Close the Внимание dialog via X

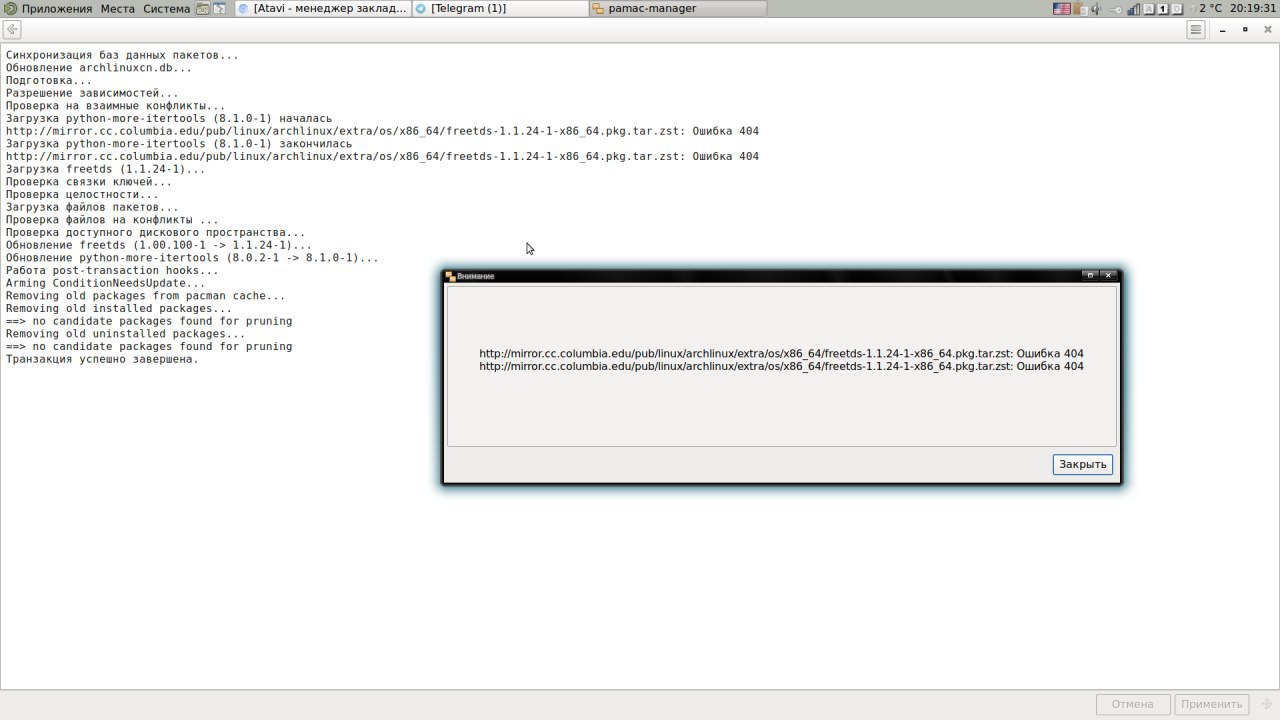pos(1107,275)
